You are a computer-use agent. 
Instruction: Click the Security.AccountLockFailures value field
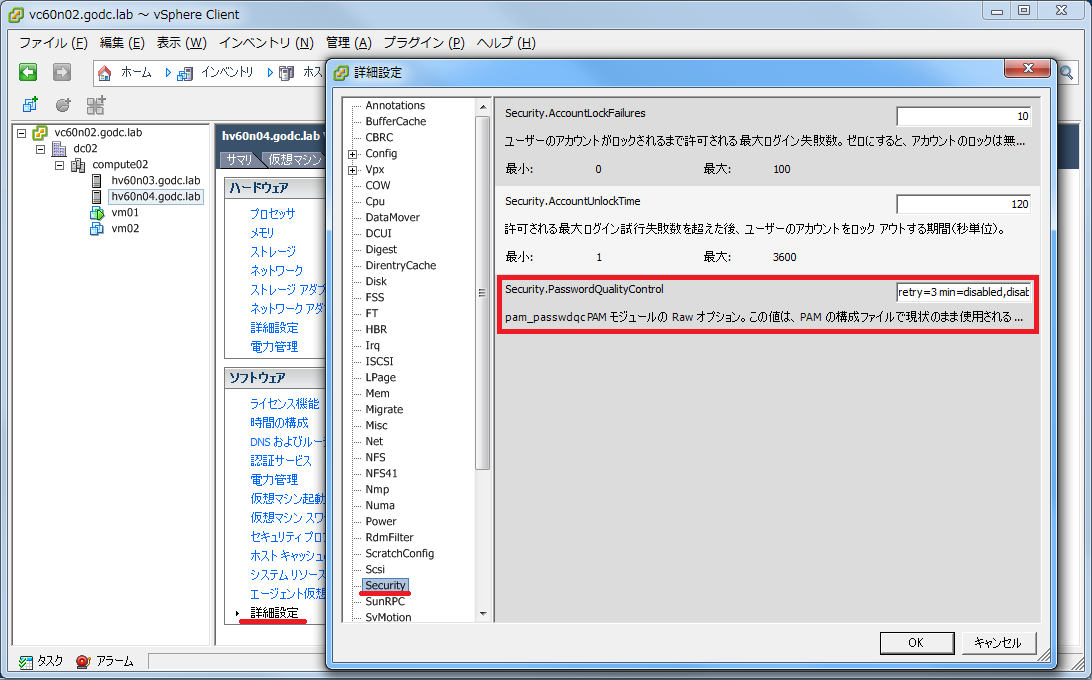964,116
